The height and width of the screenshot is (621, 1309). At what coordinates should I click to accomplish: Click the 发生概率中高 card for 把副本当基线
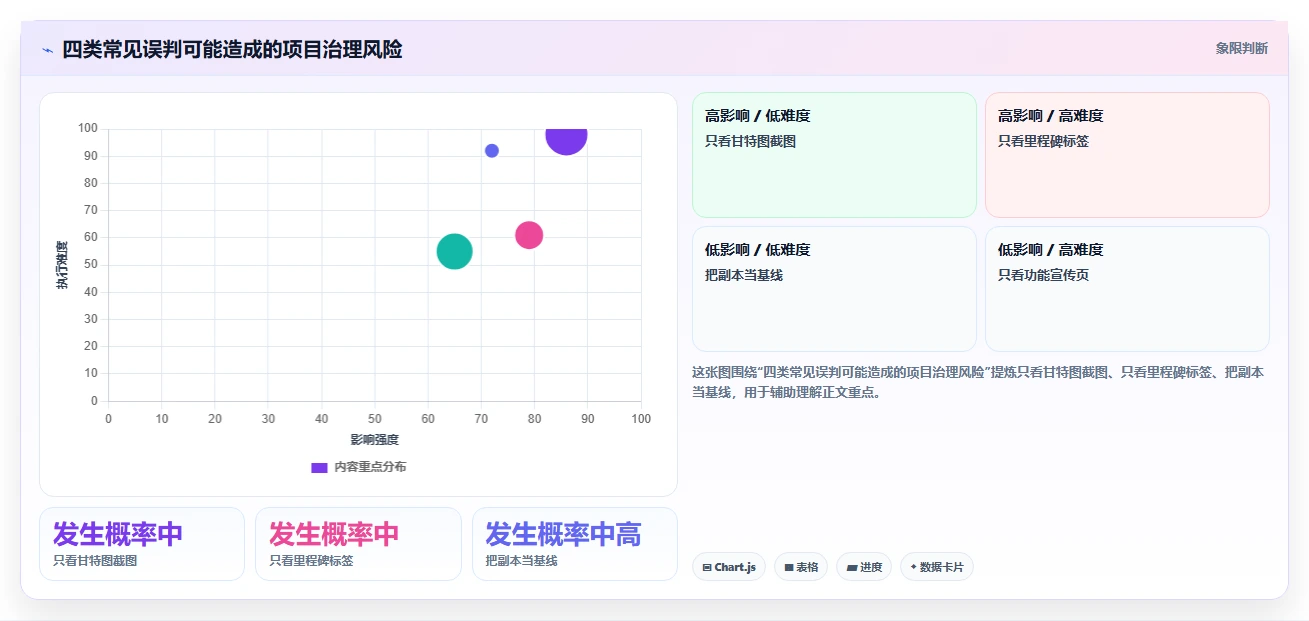575,544
